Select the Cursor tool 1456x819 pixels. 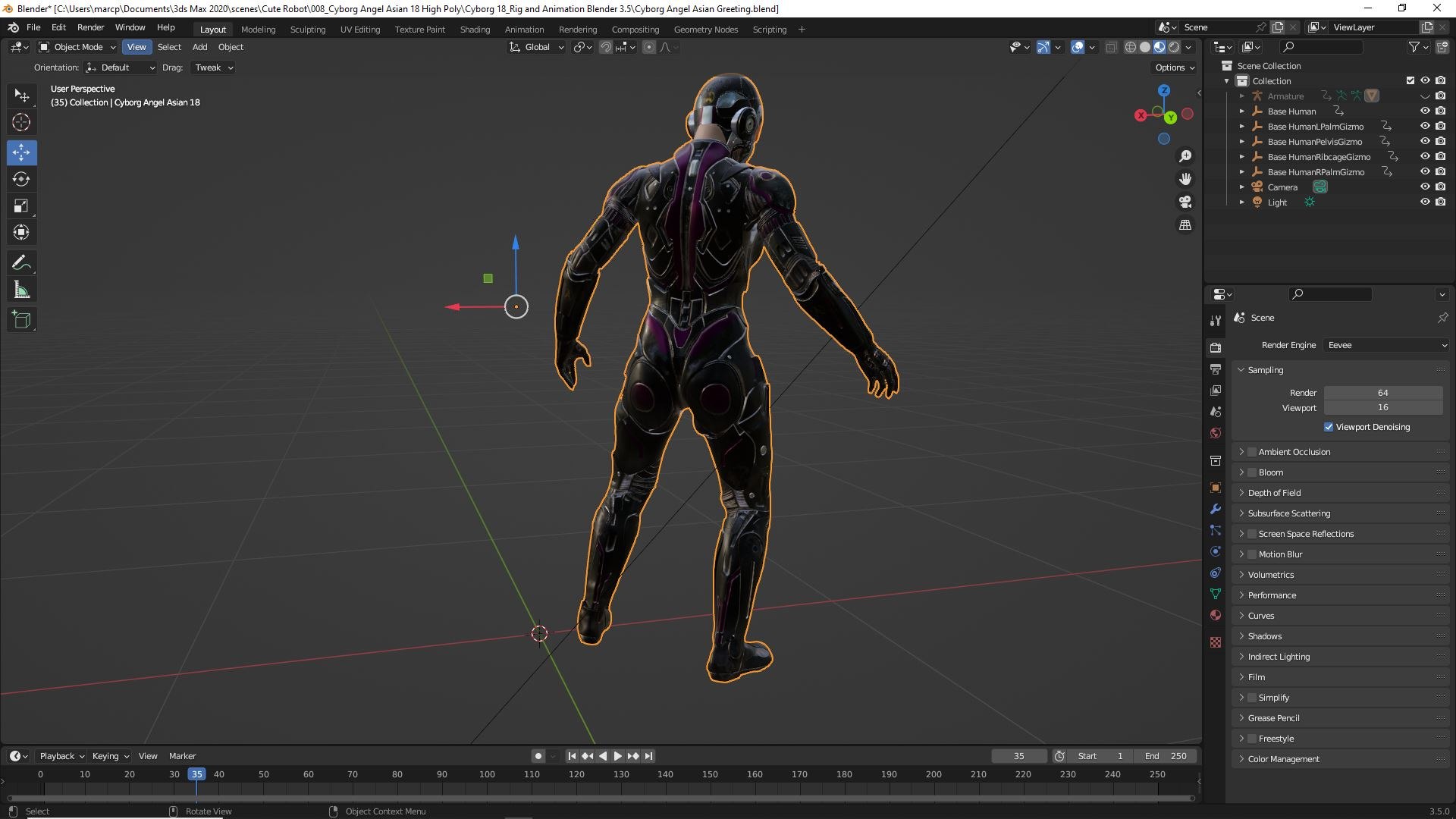click(21, 122)
